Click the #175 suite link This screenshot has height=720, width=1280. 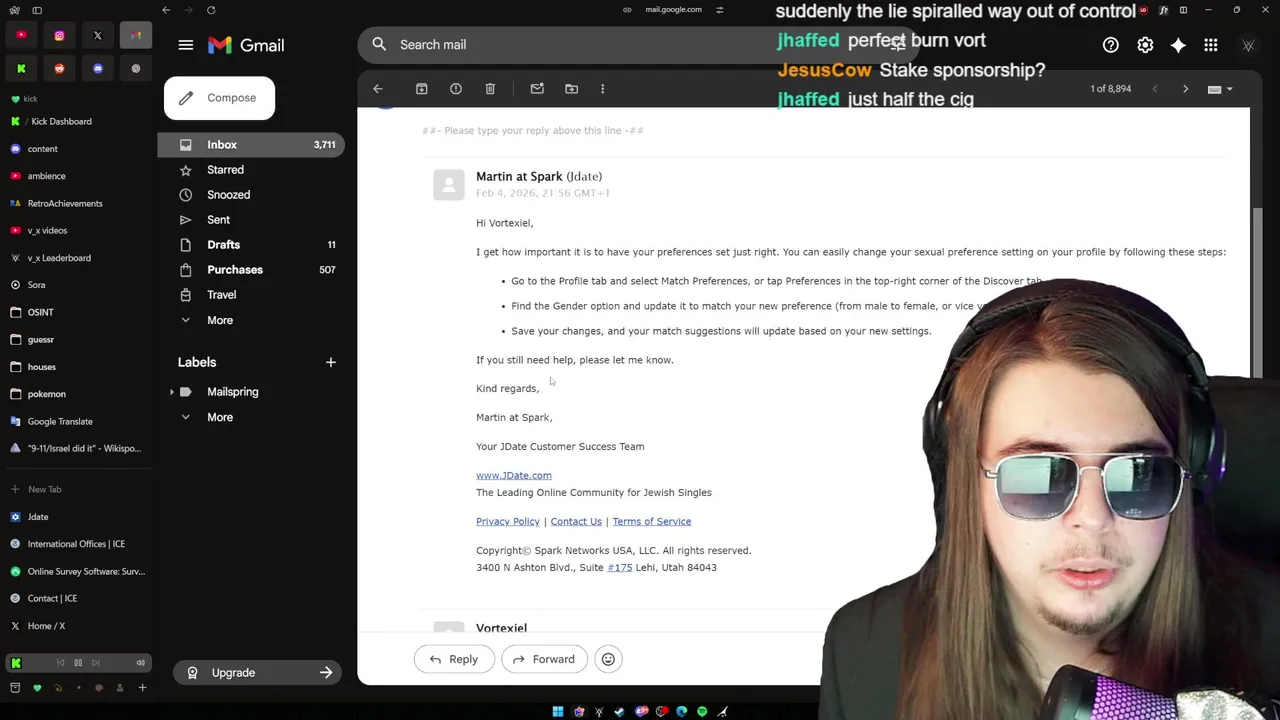[620, 567]
